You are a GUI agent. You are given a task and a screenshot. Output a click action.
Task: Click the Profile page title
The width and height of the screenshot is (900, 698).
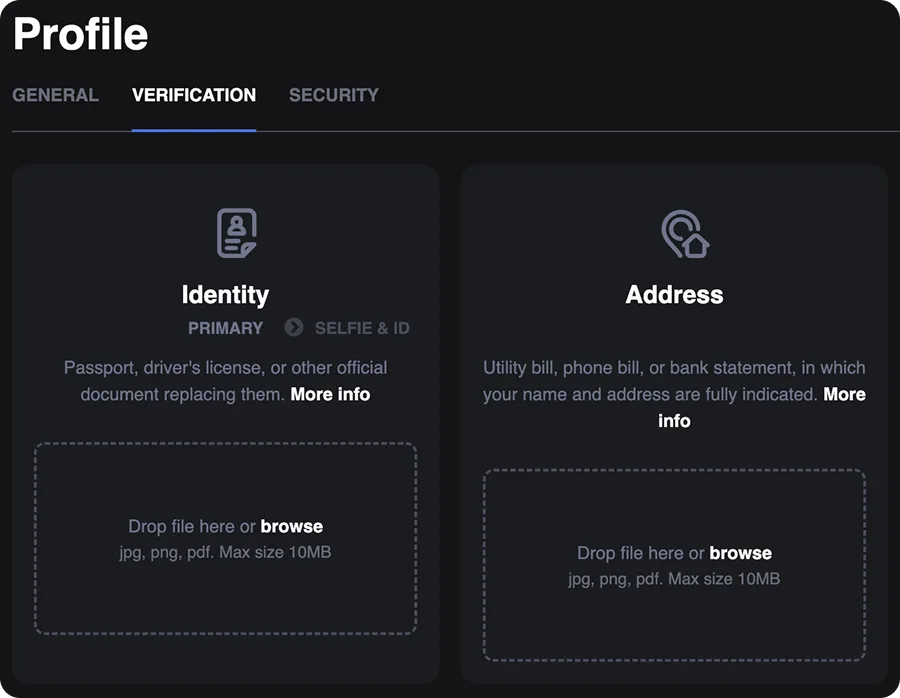point(80,33)
